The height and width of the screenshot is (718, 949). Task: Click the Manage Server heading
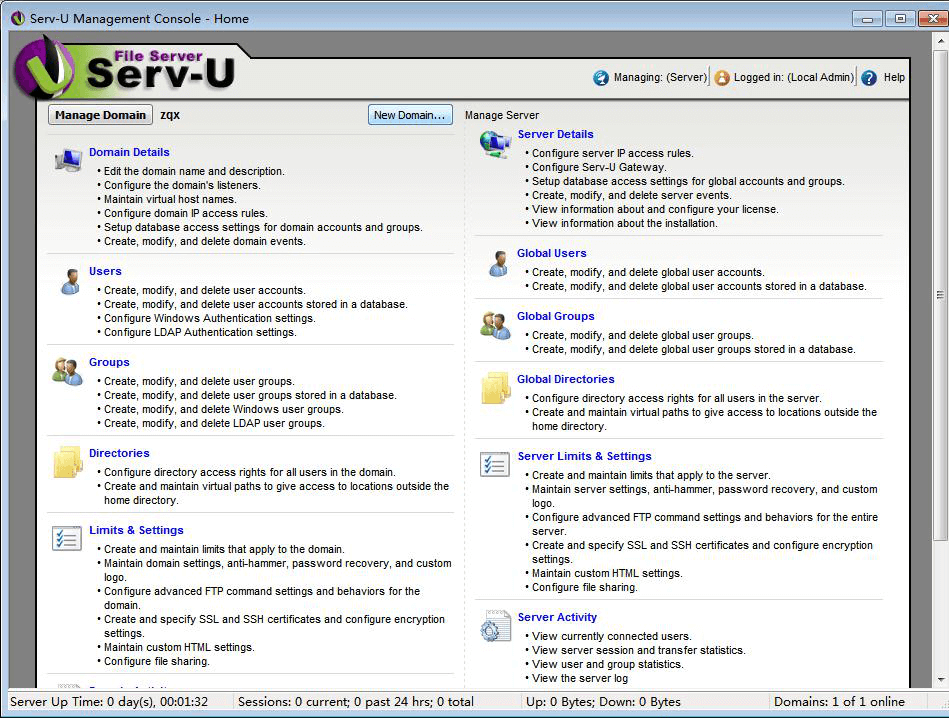[x=502, y=115]
